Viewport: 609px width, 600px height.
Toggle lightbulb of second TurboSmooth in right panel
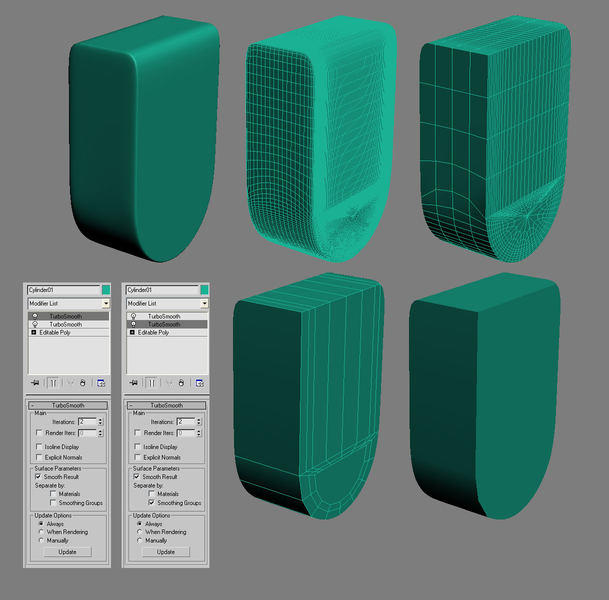click(x=134, y=324)
